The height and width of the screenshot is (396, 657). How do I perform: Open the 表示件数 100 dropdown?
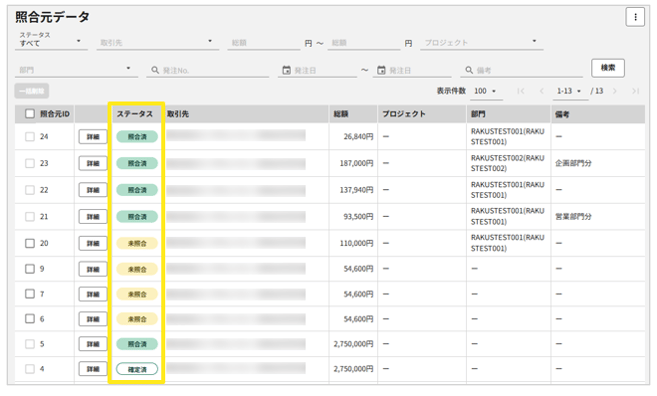pos(485,91)
